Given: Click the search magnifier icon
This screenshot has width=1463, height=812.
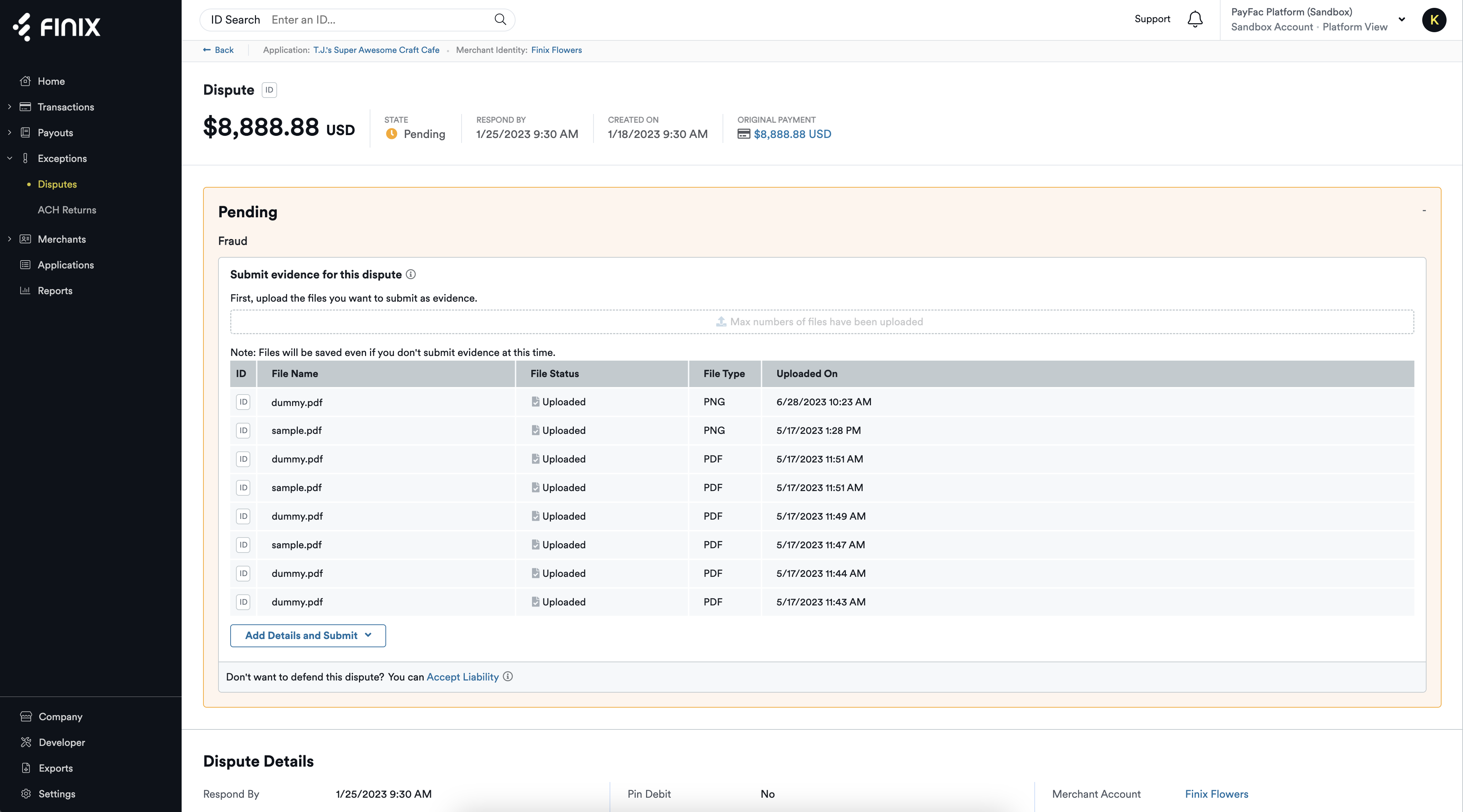Looking at the screenshot, I should point(500,19).
